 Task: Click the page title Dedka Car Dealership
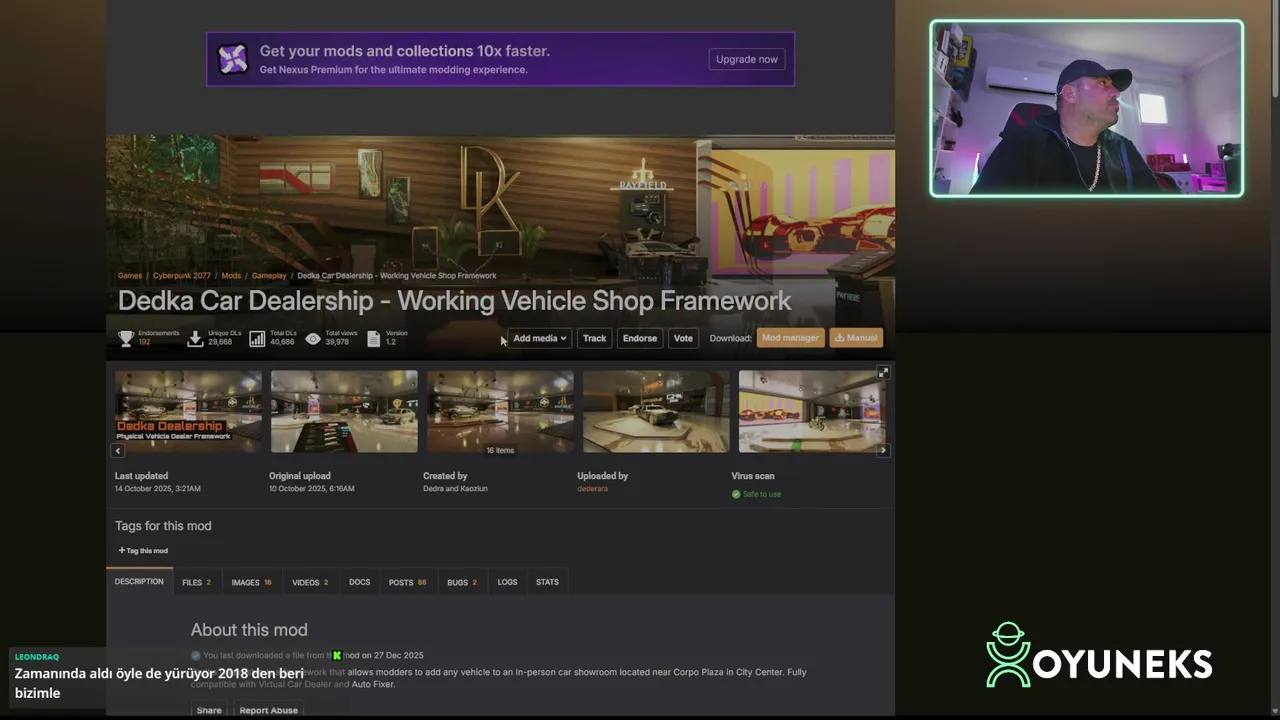point(454,301)
